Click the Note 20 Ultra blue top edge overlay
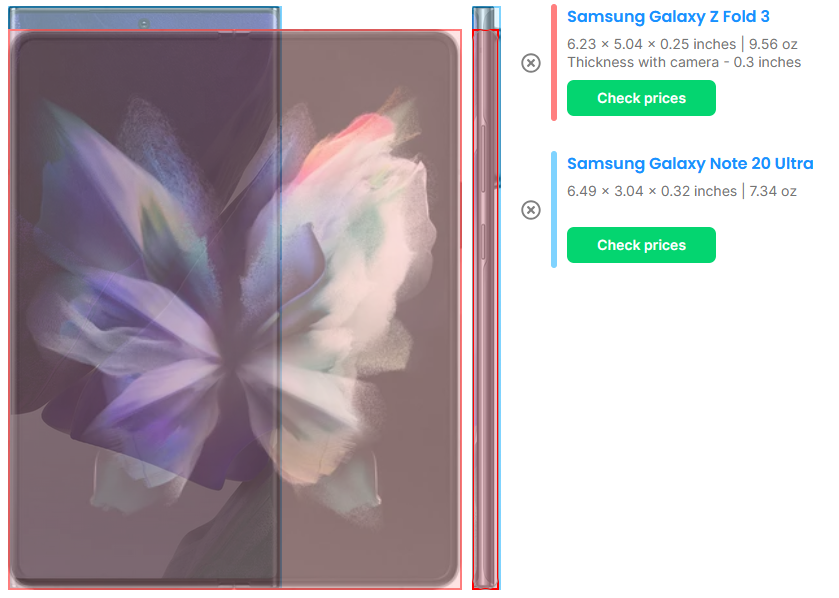 144,18
